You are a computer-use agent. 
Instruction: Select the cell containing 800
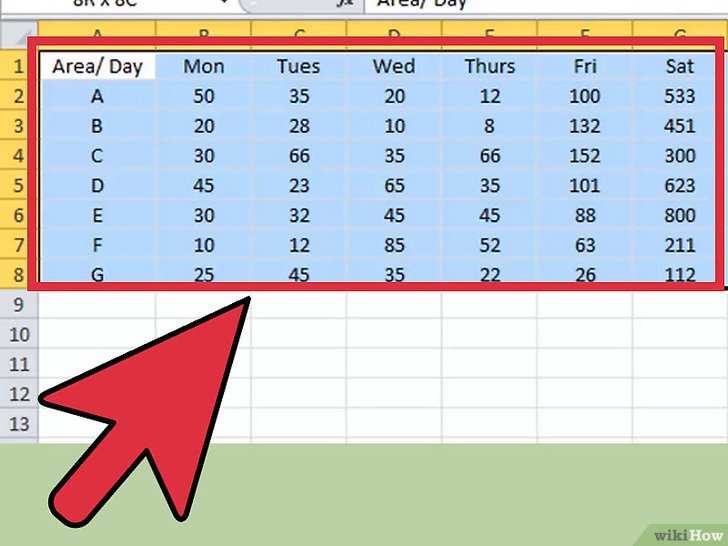680,215
